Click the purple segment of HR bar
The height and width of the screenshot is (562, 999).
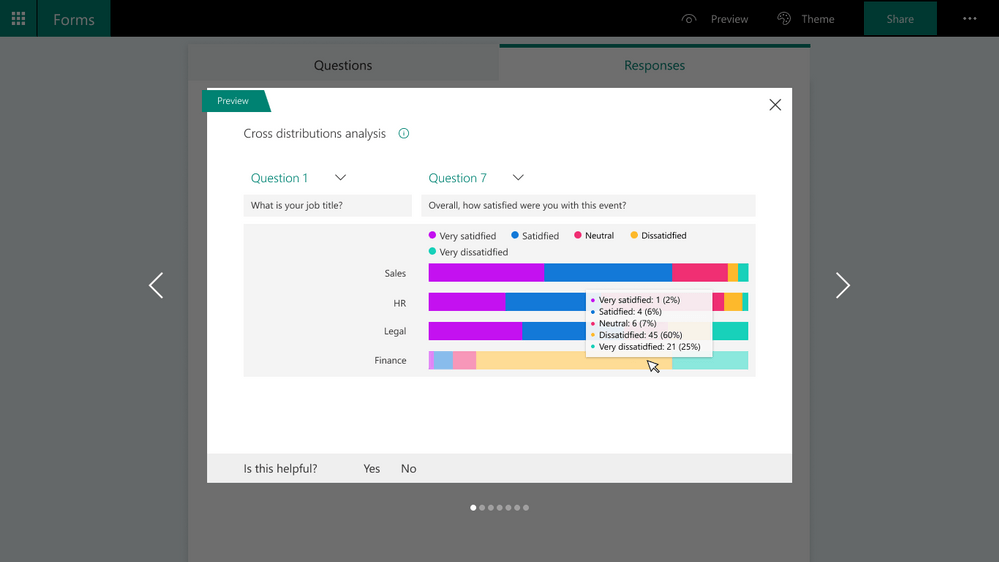pos(467,302)
